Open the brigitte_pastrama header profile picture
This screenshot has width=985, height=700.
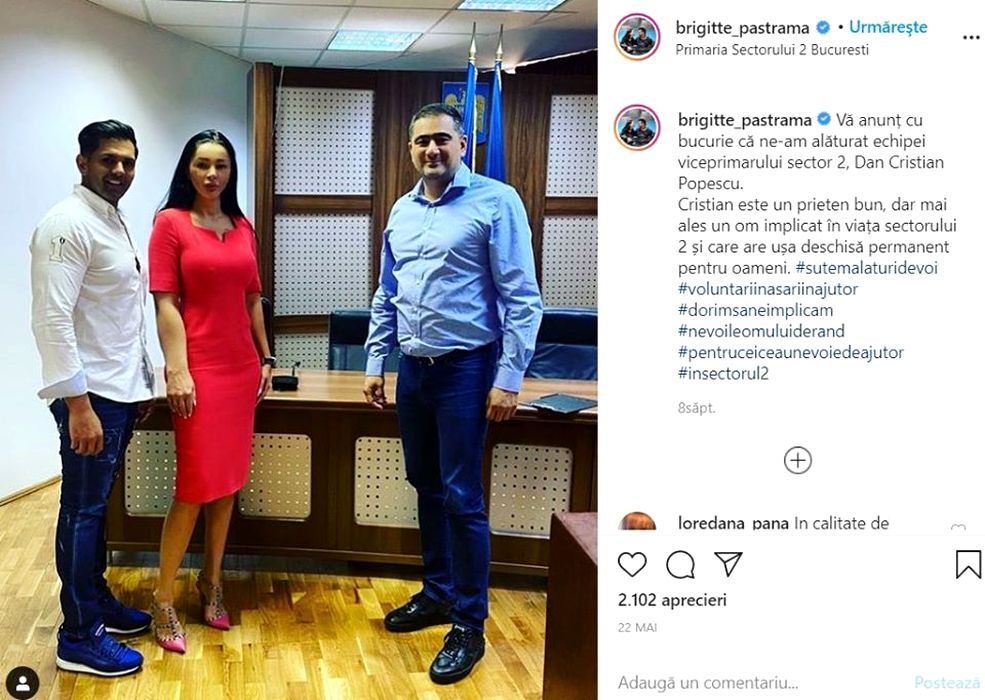(x=638, y=37)
